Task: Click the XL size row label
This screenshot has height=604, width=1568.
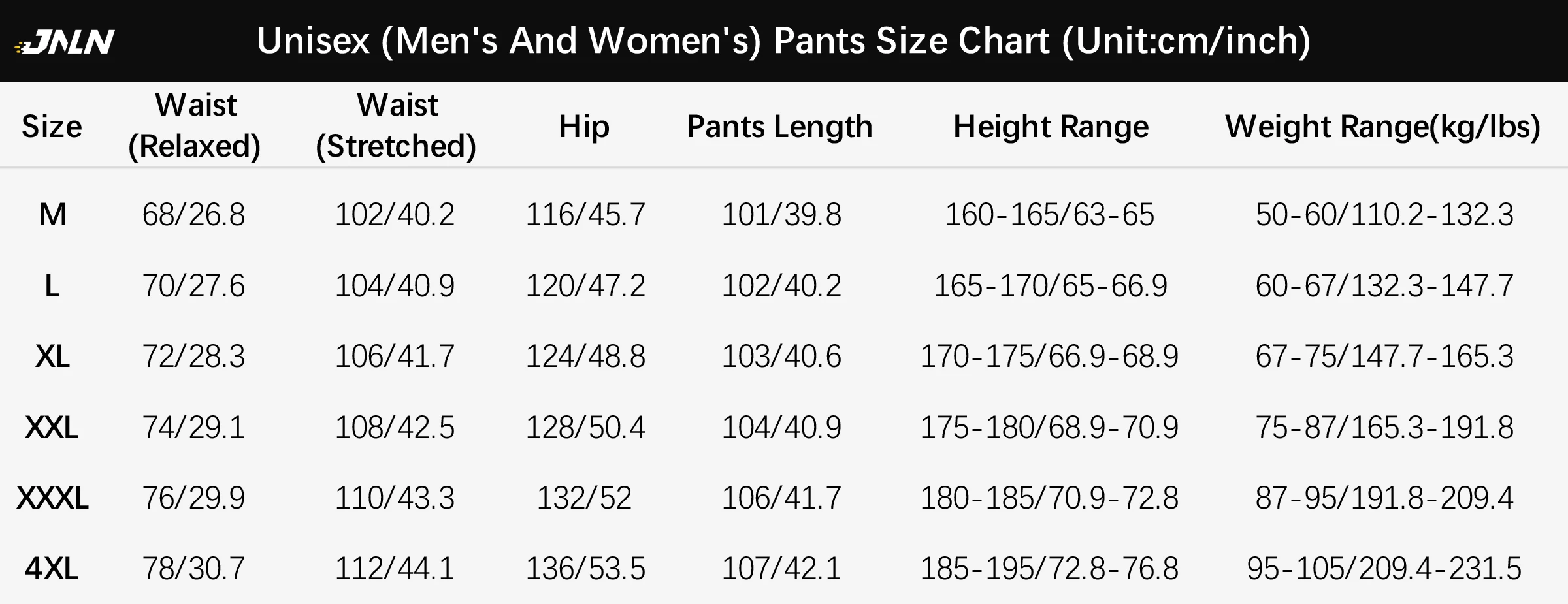Action: (52, 356)
